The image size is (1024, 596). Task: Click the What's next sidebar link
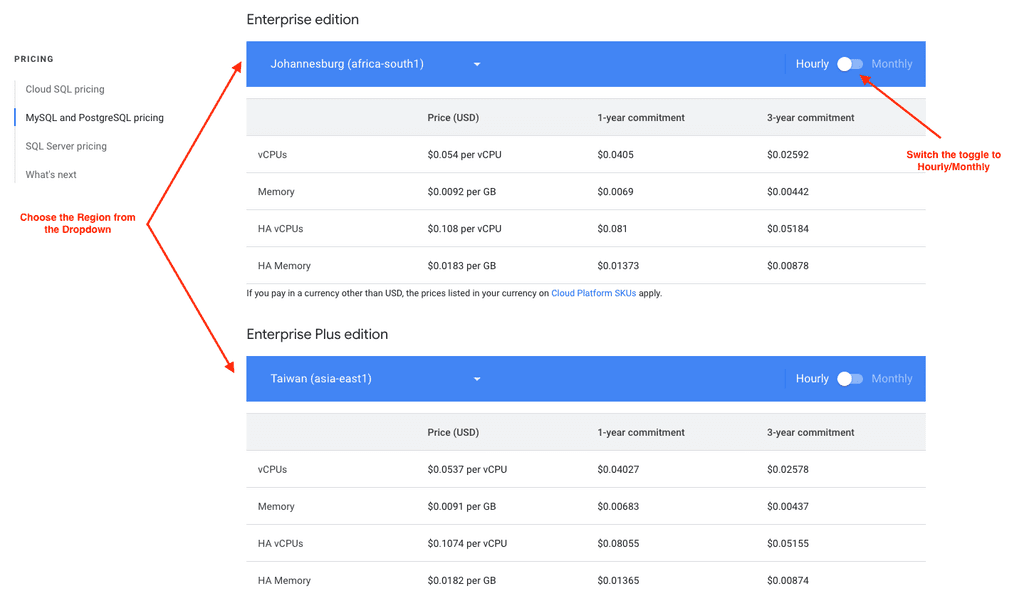click(50, 174)
